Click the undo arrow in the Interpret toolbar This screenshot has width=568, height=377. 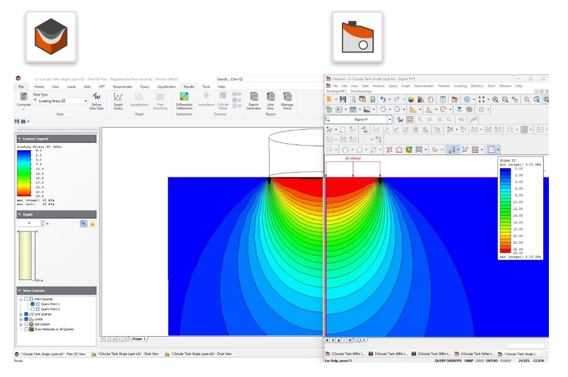coord(383,99)
